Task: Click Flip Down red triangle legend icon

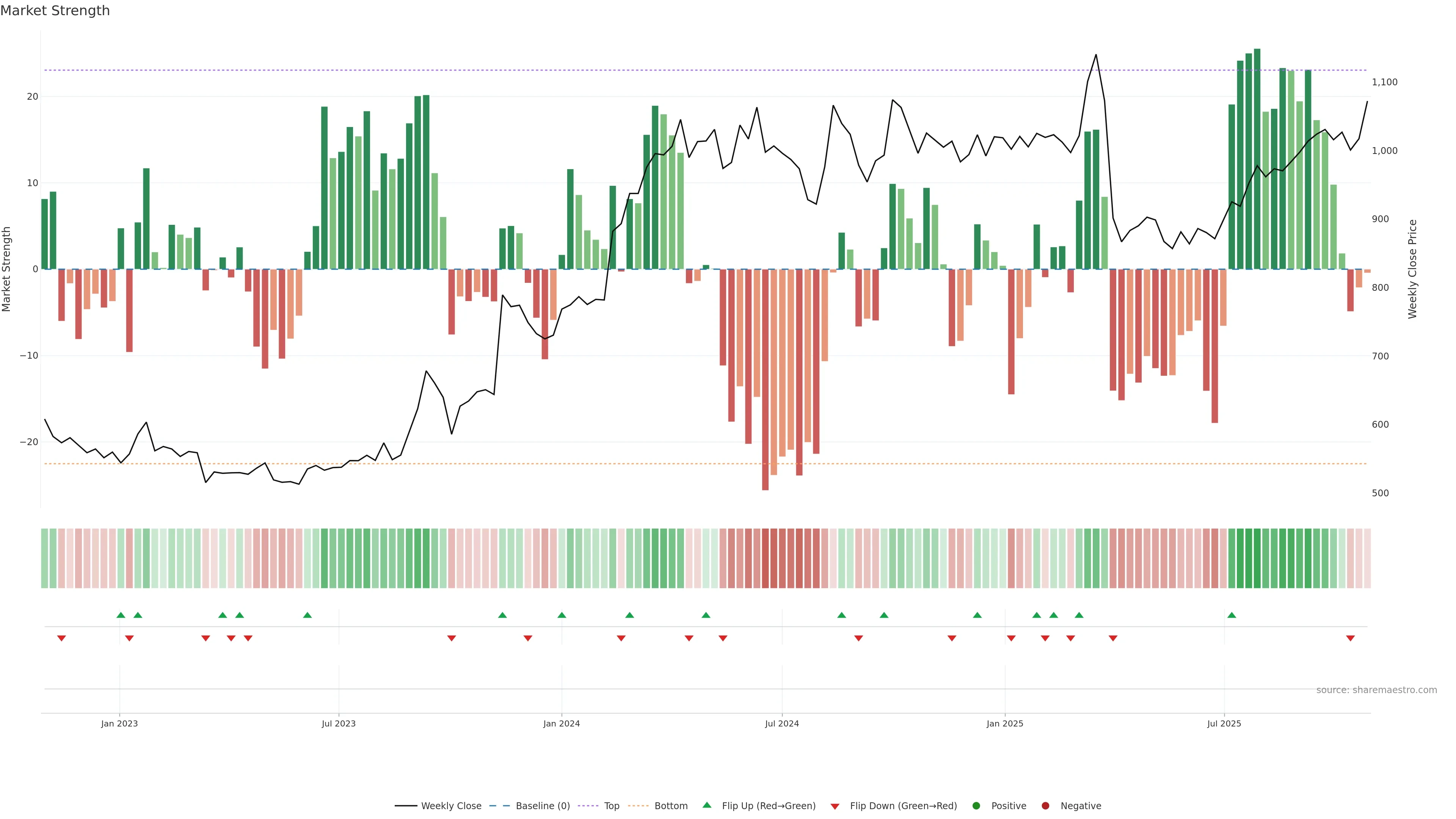Action: tap(835, 806)
